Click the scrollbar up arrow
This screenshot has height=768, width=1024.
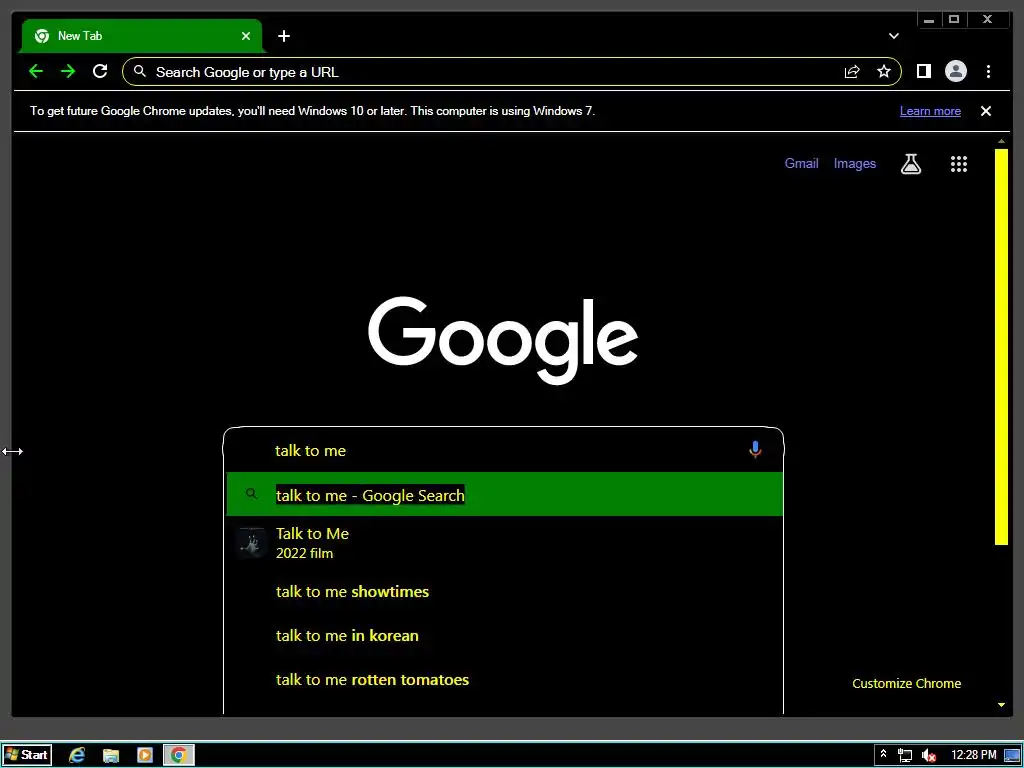[1001, 141]
